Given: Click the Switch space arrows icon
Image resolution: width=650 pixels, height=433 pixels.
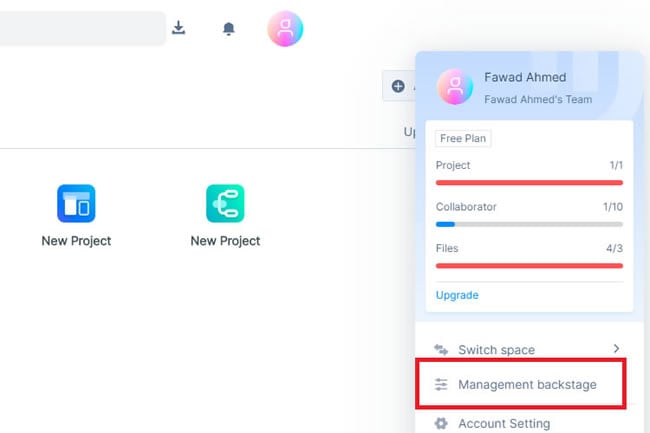Looking at the screenshot, I should [x=441, y=350].
